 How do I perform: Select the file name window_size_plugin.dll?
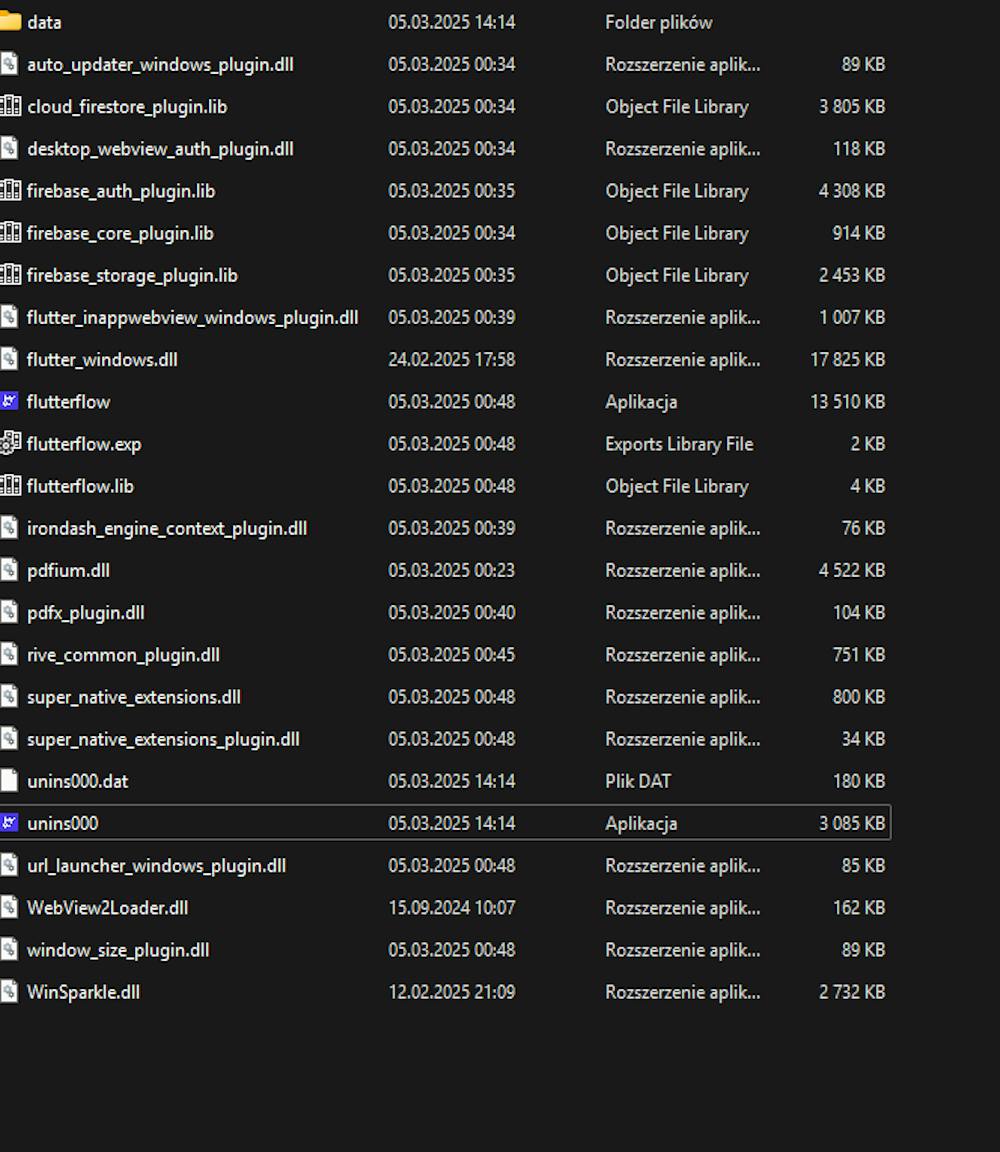point(118,950)
